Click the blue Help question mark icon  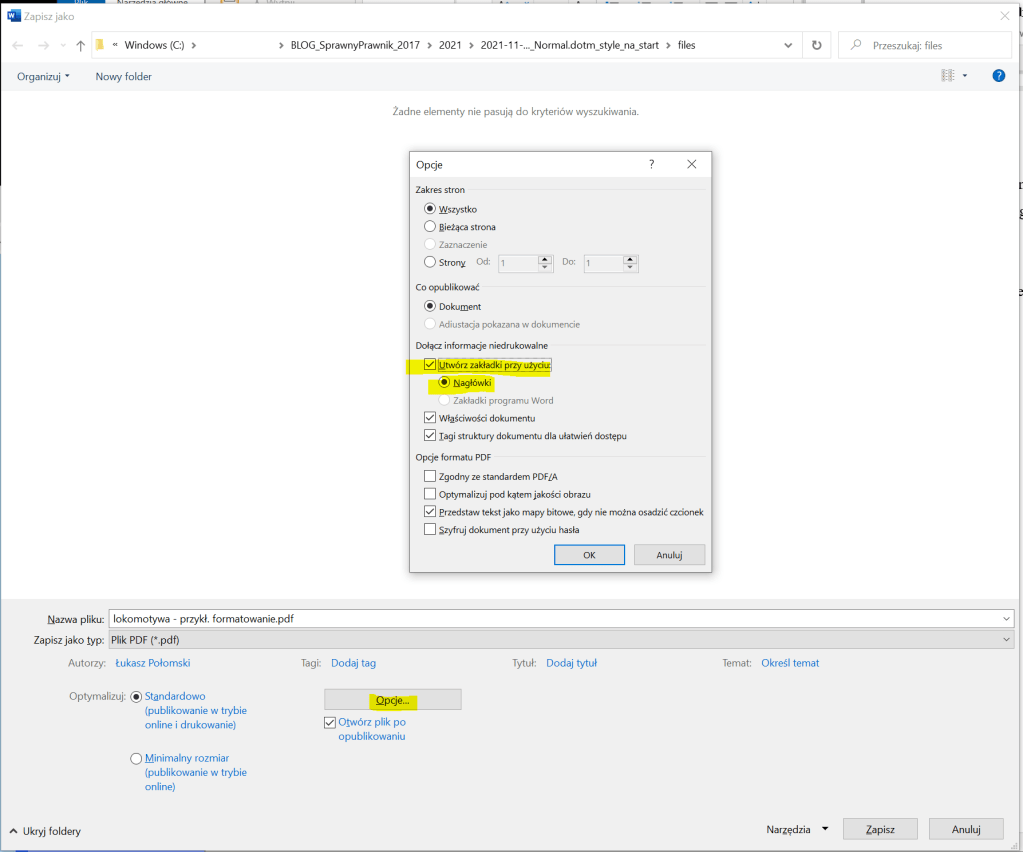(x=998, y=76)
